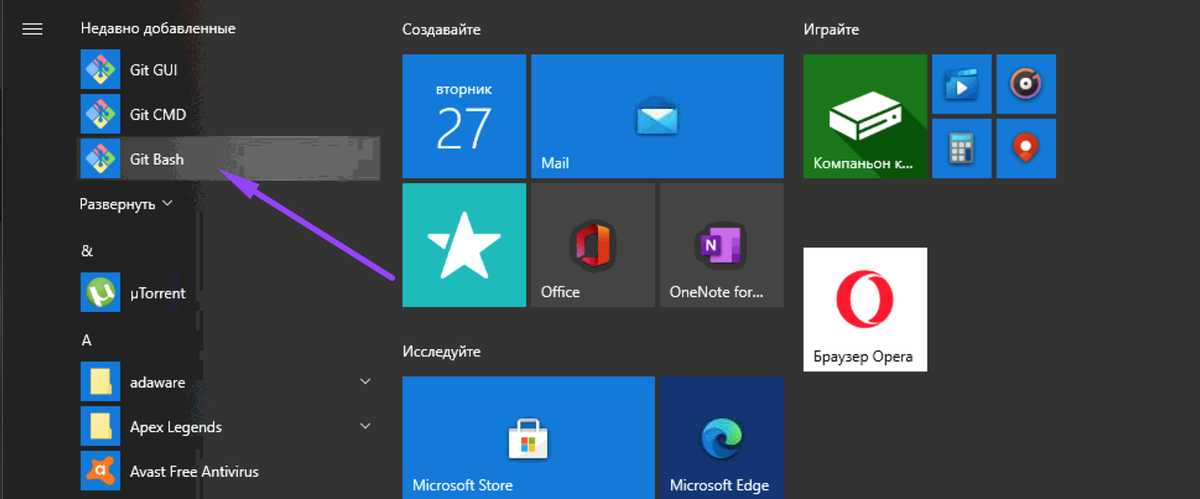Open the Xbox Компаньон консоли tile
Image resolution: width=1200 pixels, height=499 pixels.
(865, 116)
